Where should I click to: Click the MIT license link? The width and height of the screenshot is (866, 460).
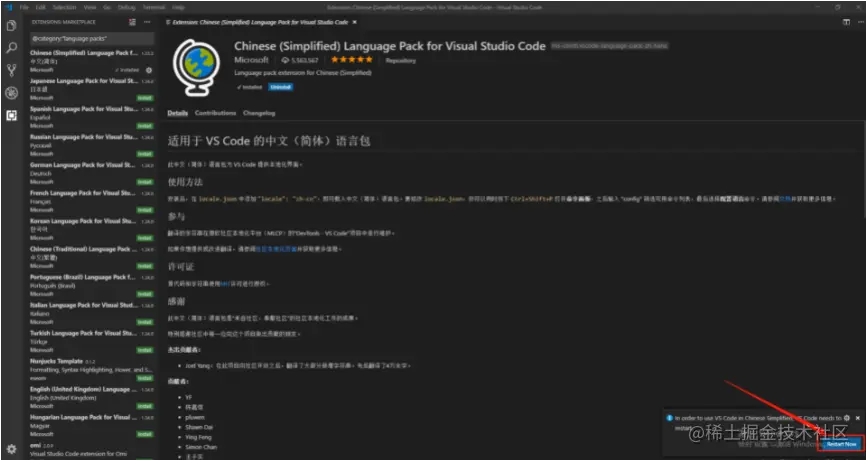pos(224,283)
